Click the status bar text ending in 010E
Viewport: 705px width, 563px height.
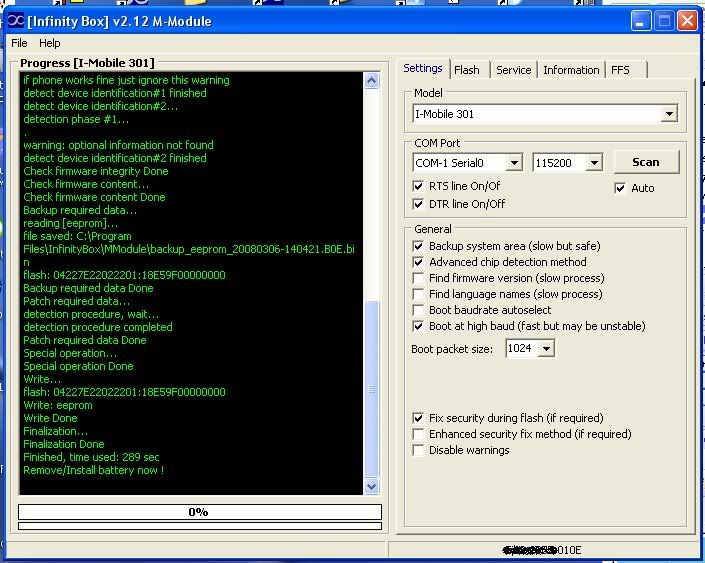point(541,550)
